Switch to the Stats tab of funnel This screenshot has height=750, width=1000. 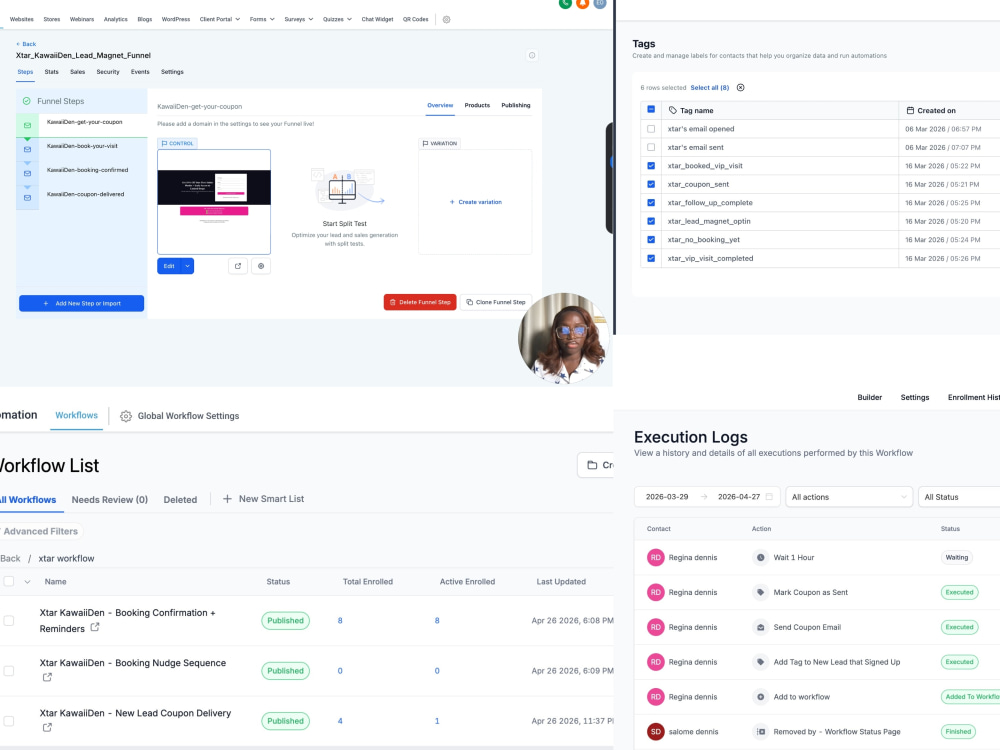[52, 72]
